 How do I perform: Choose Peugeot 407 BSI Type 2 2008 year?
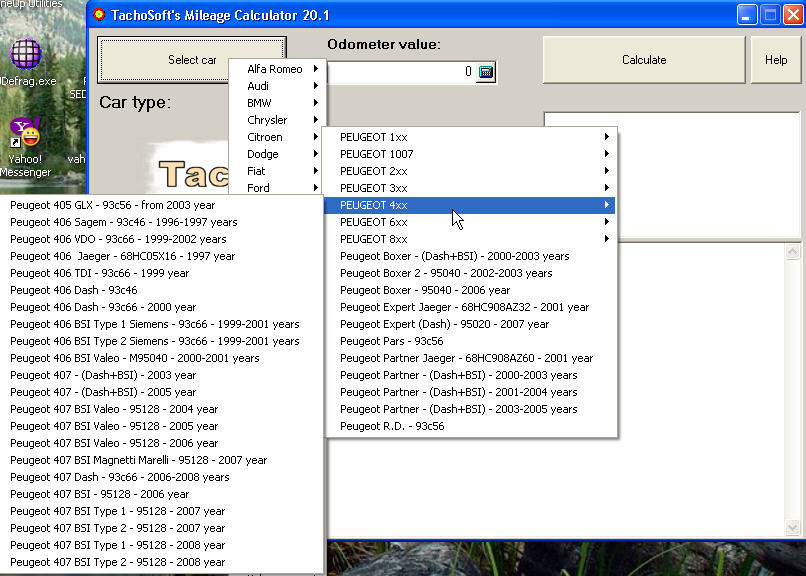(x=161, y=561)
